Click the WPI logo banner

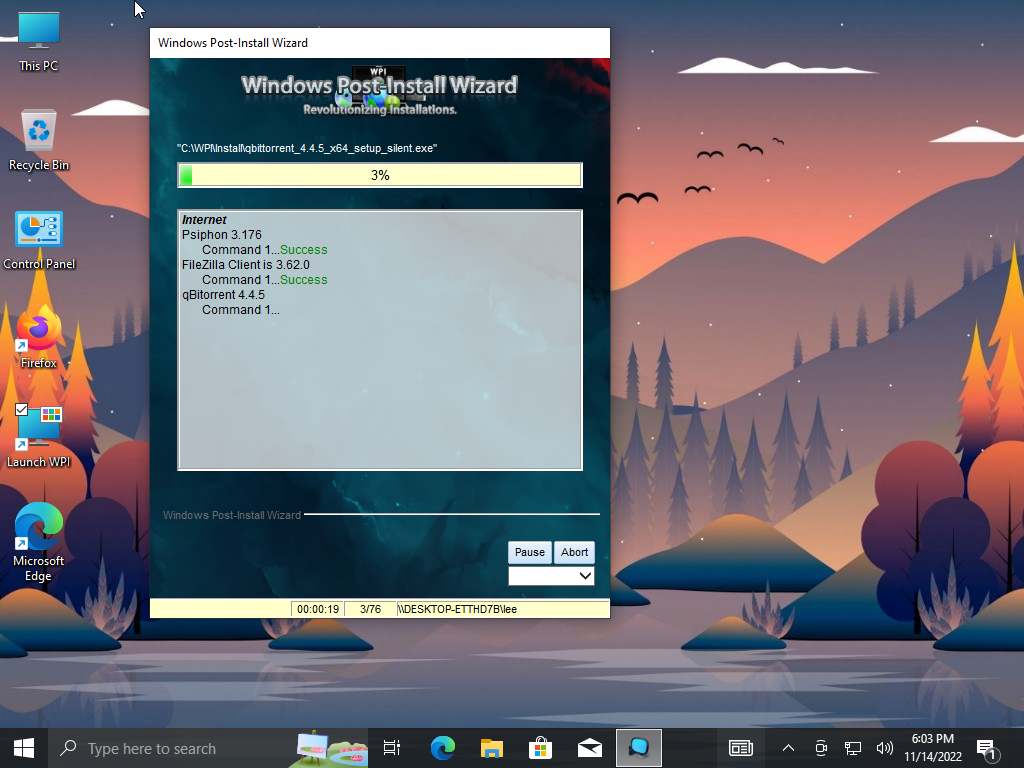379,91
